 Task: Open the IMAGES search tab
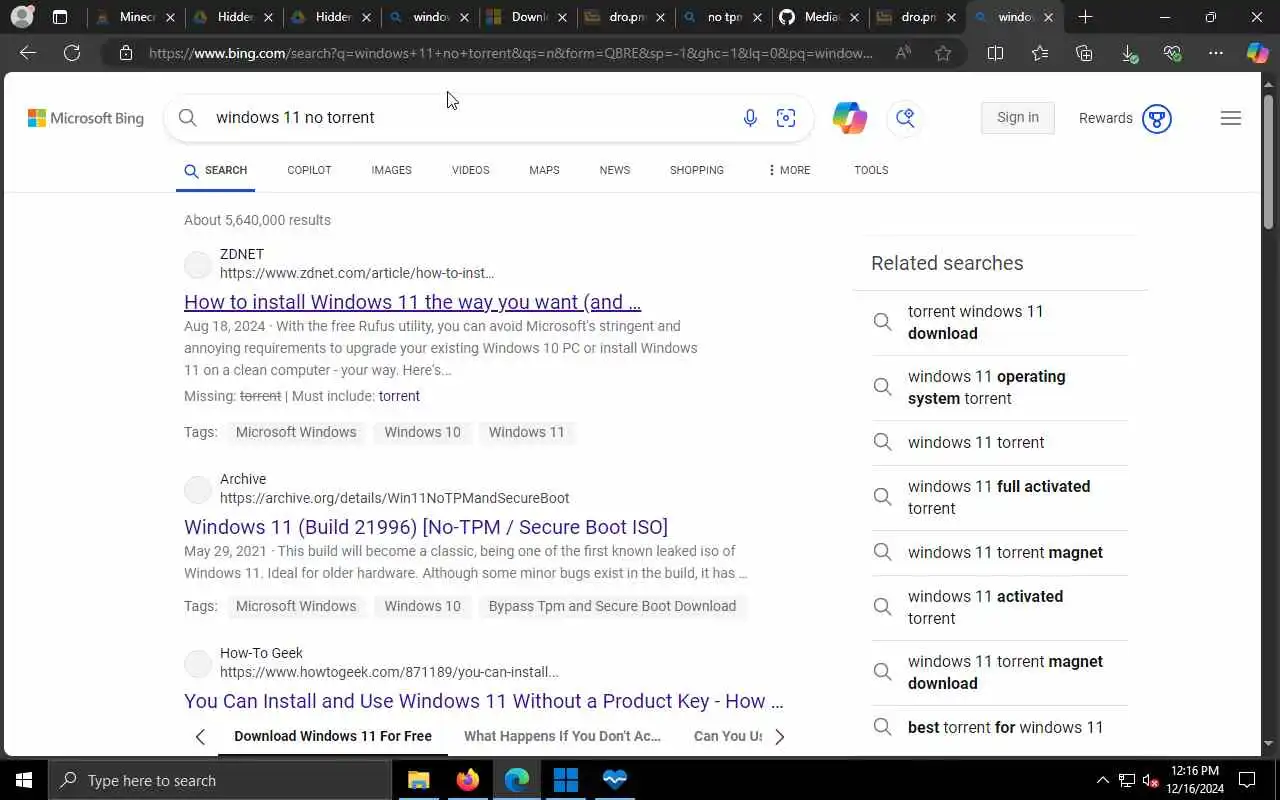[x=391, y=170]
